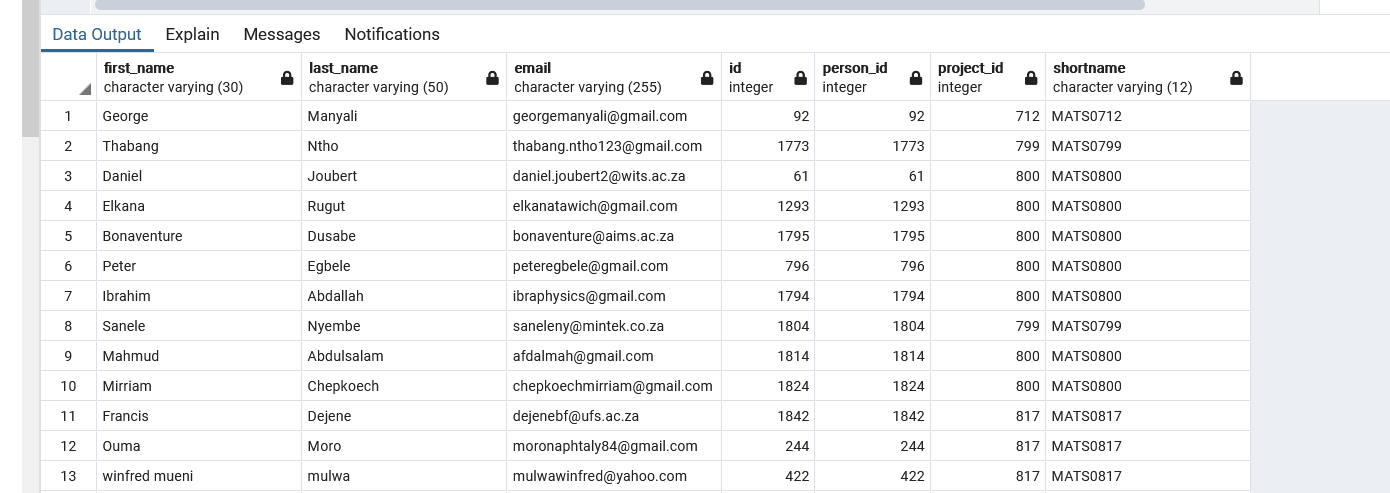Screen dimensions: 1390x493
Task: Click the cell 'George'
Action: (x=199, y=116)
